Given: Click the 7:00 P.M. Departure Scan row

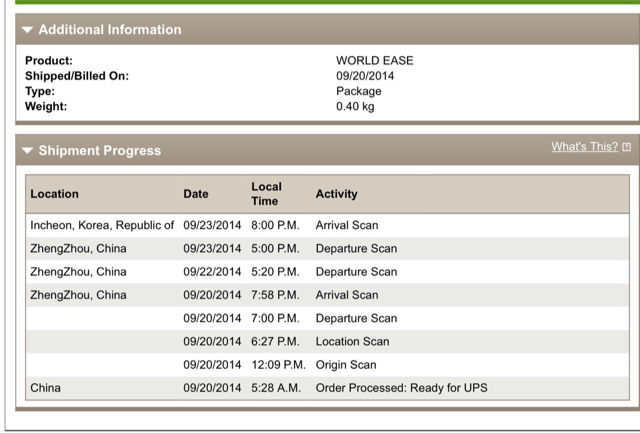Looking at the screenshot, I should point(327,318).
